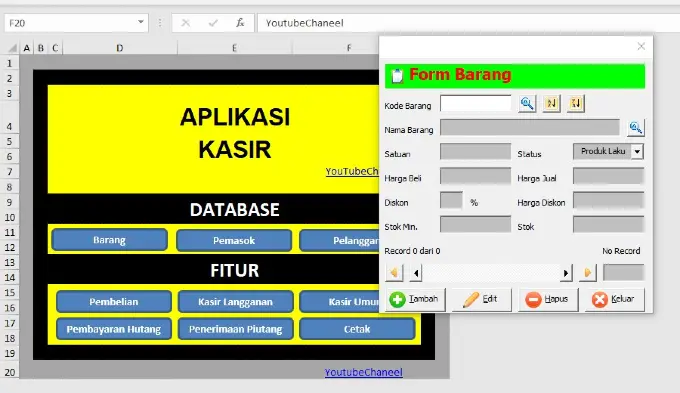Open the Penerimaan Piutang button
The height and width of the screenshot is (393, 680).
[235, 329]
